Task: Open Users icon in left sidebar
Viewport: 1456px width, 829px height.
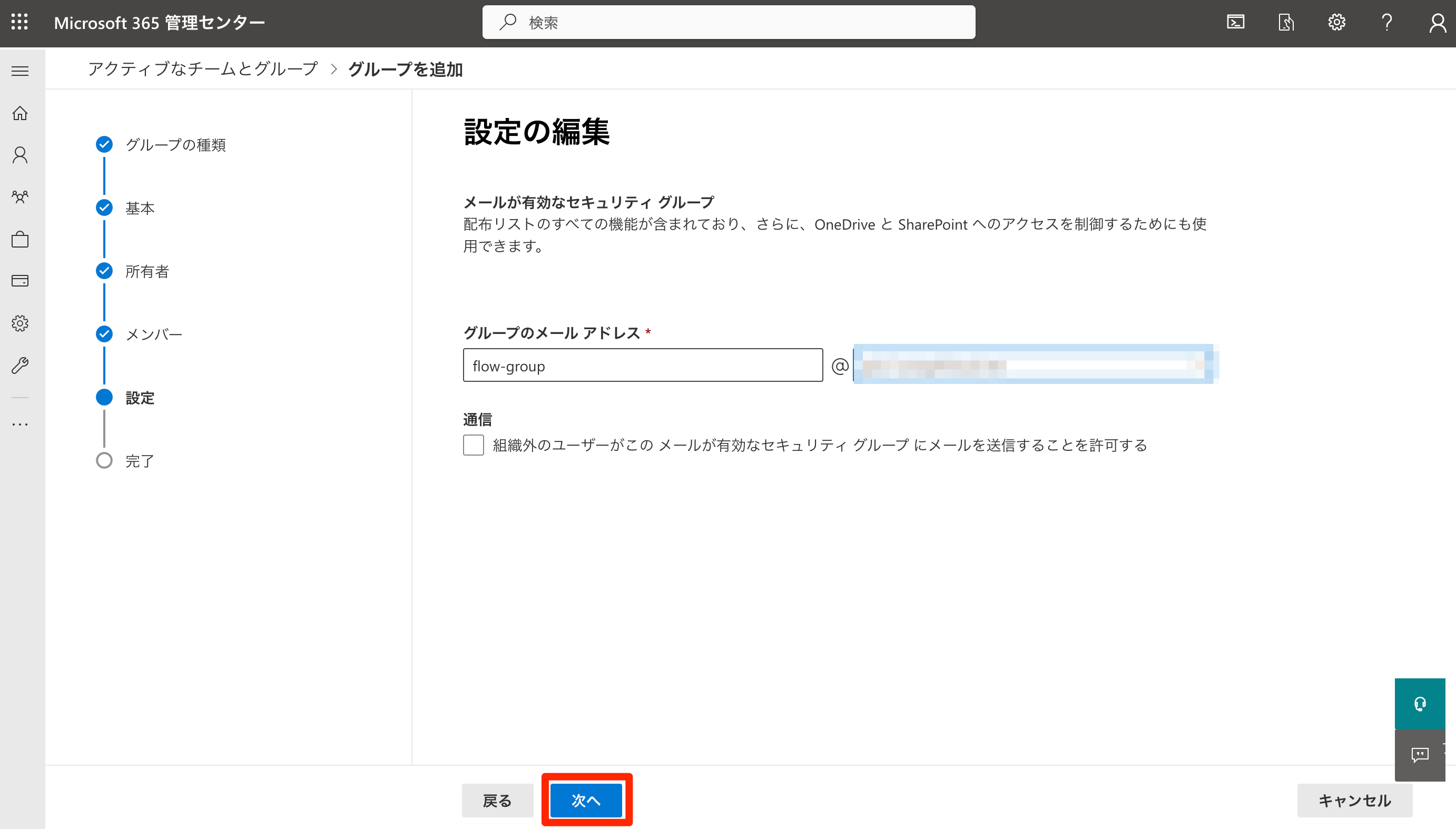Action: pos(20,155)
